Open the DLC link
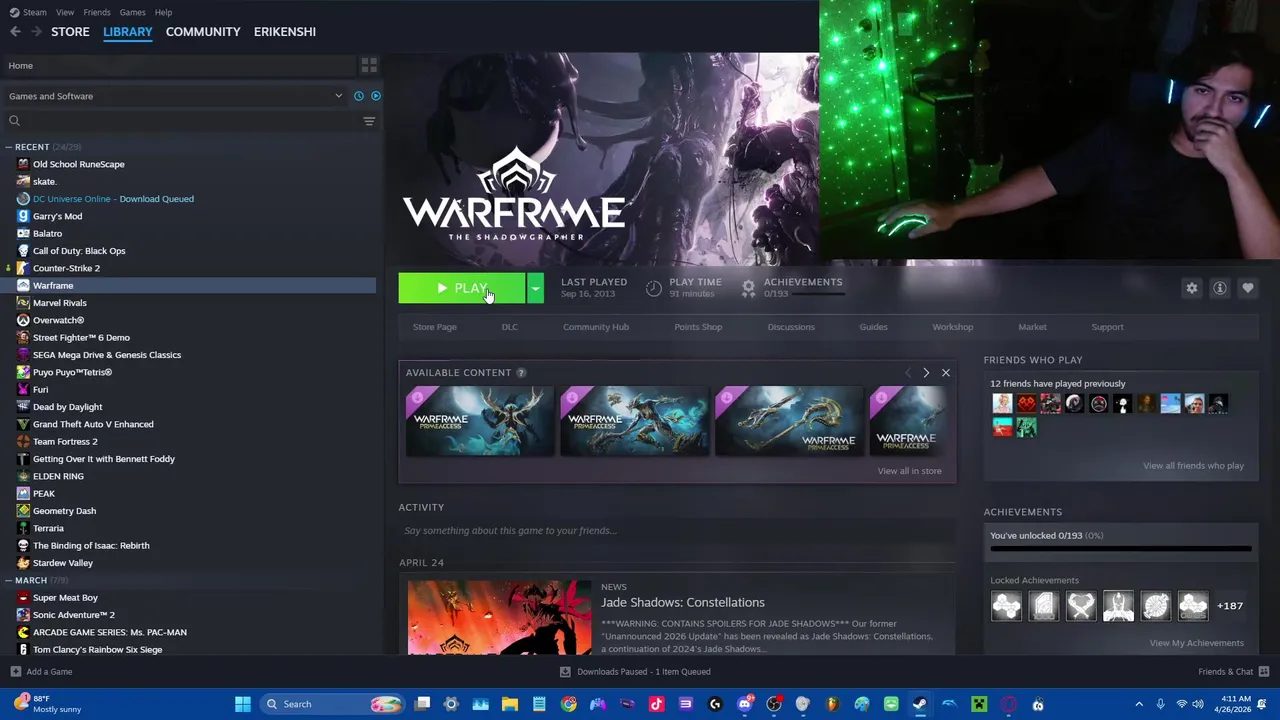Viewport: 1280px width, 720px height. click(510, 327)
